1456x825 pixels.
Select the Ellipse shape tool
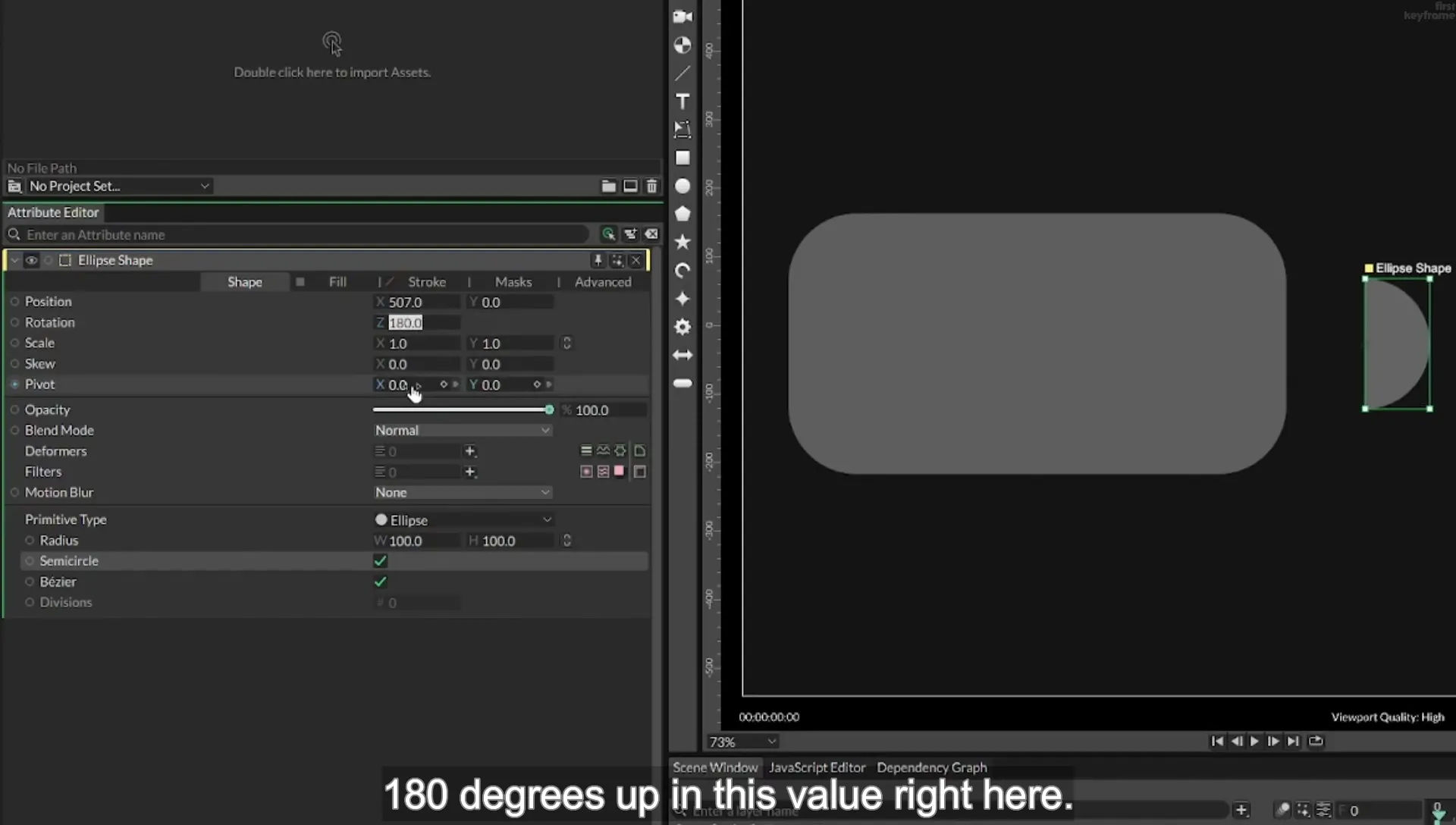tap(682, 186)
